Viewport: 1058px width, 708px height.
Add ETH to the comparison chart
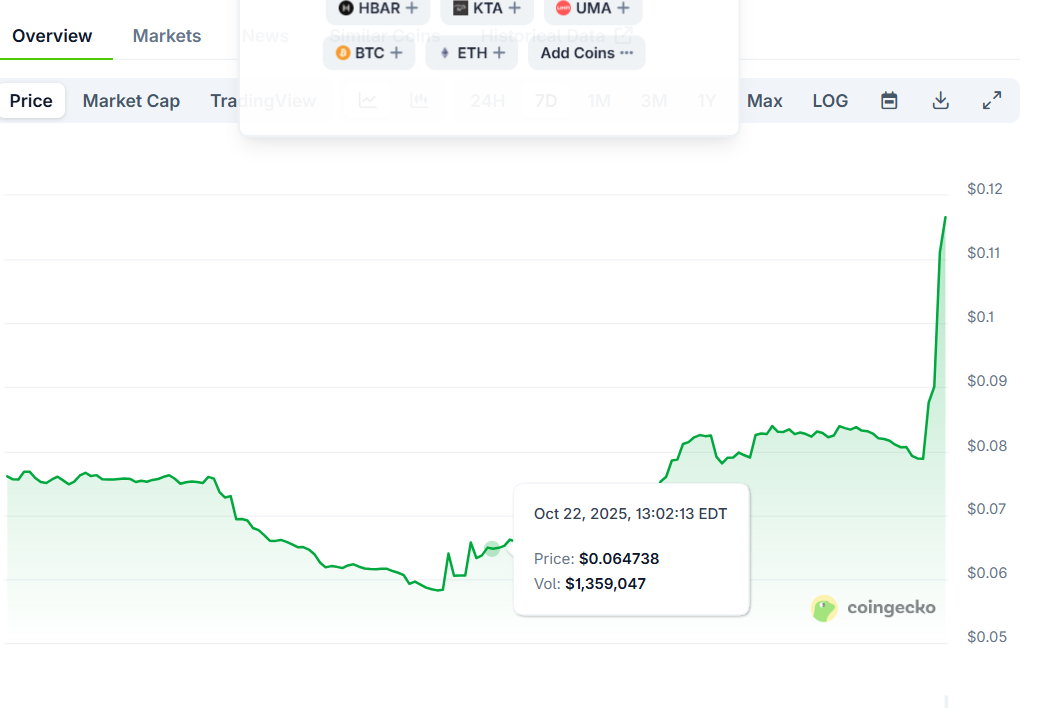(x=472, y=53)
